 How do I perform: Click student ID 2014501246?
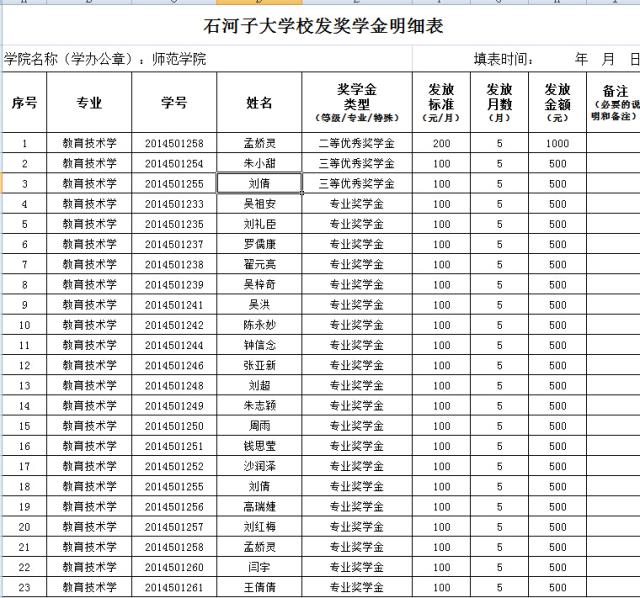point(174,365)
